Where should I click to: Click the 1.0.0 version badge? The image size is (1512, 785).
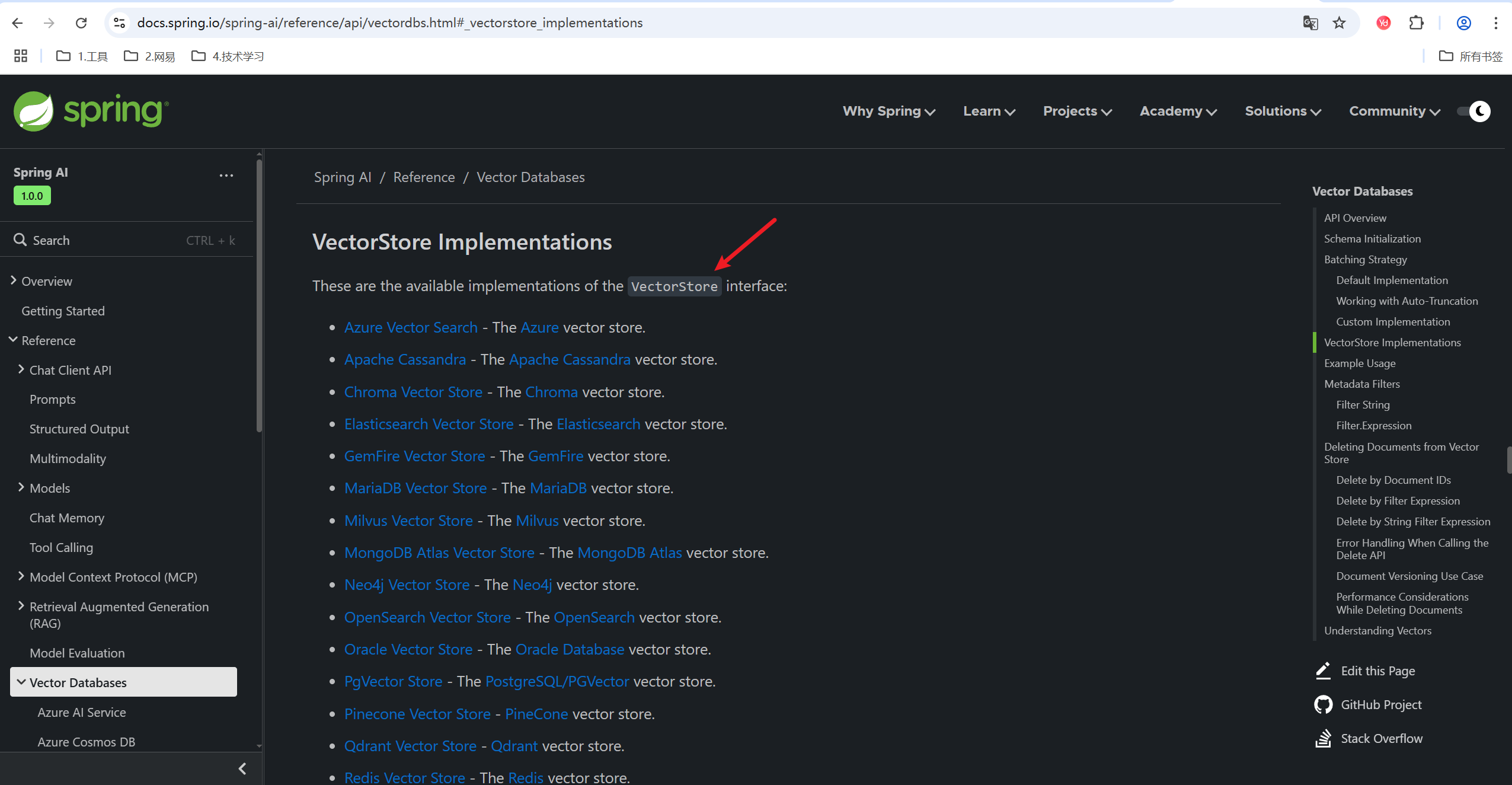coord(32,196)
